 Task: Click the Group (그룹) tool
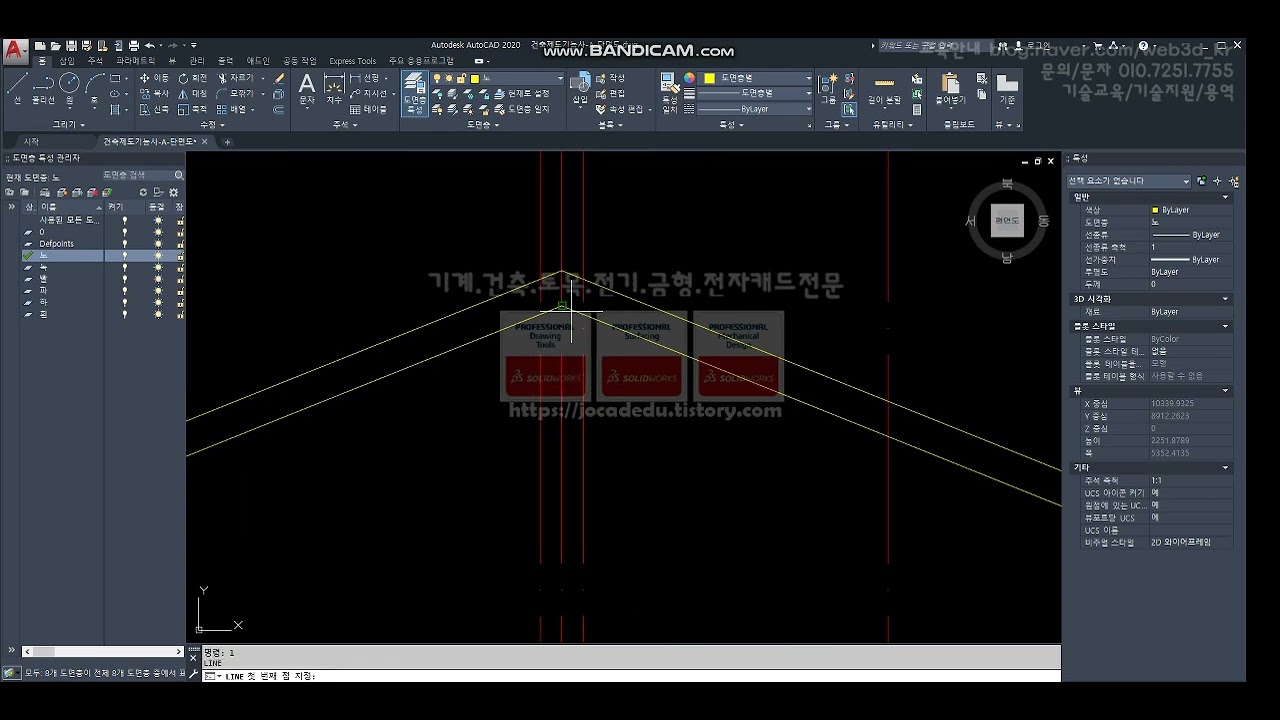point(827,85)
